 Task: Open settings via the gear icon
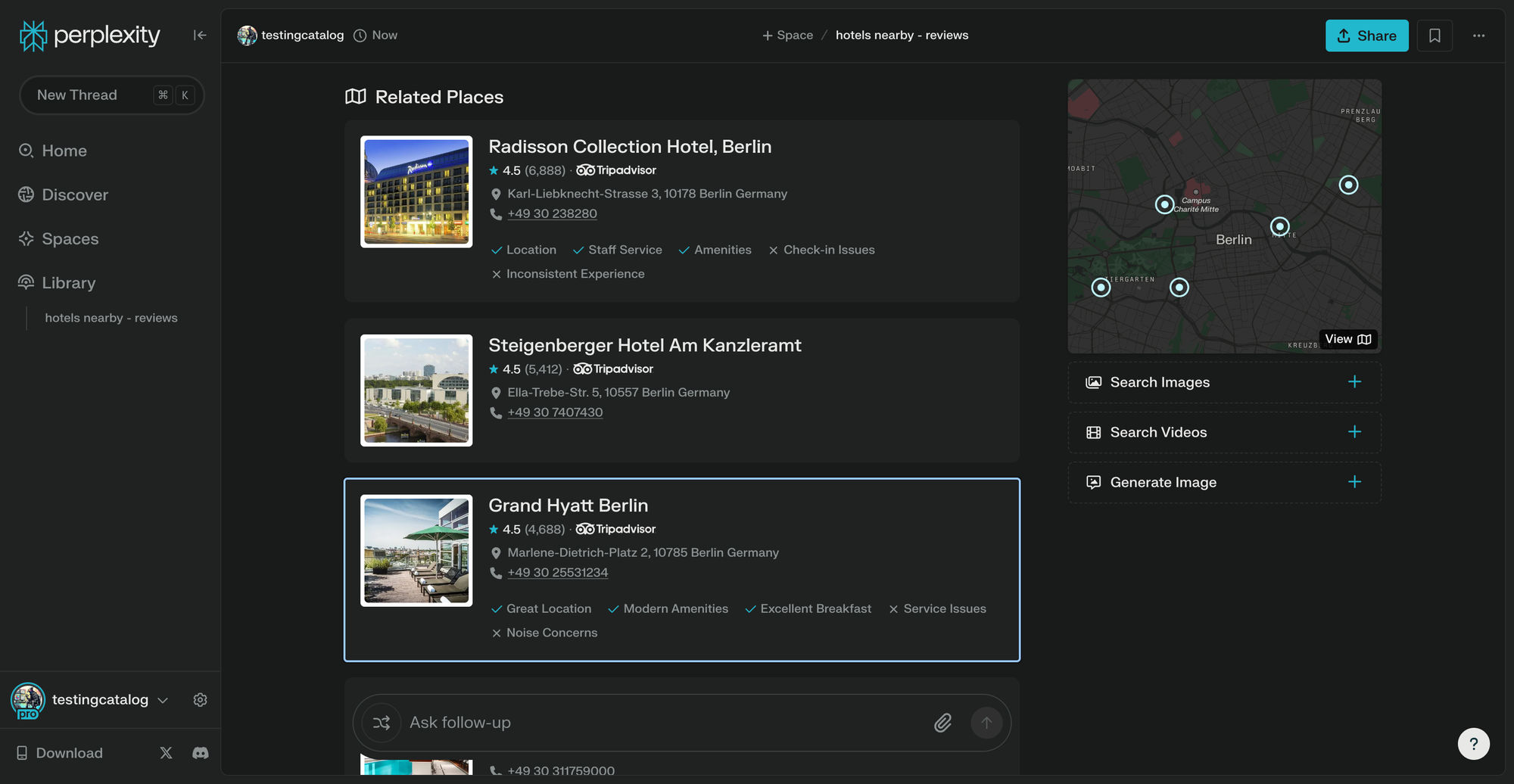point(200,700)
